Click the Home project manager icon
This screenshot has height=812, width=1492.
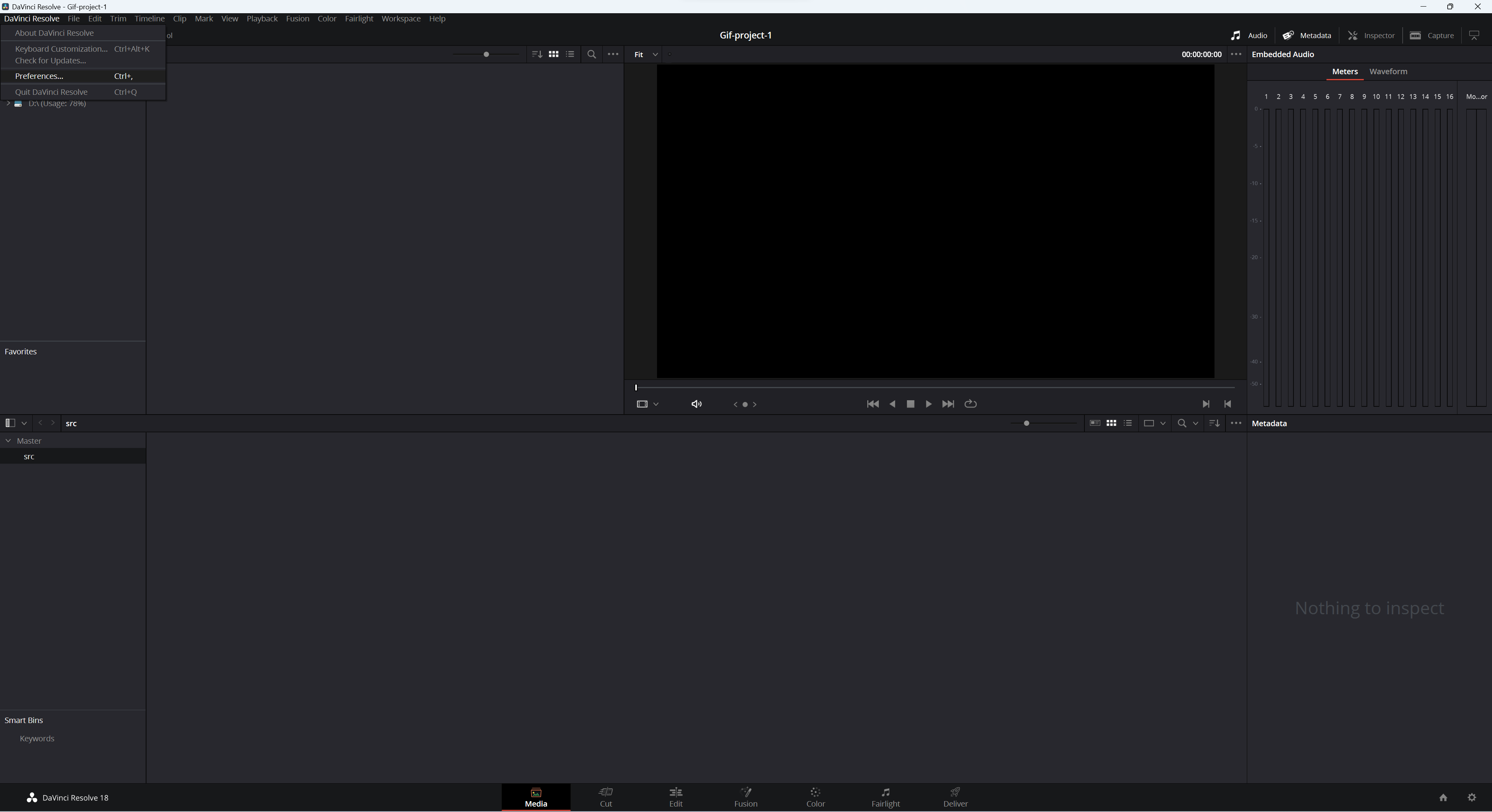1443,798
